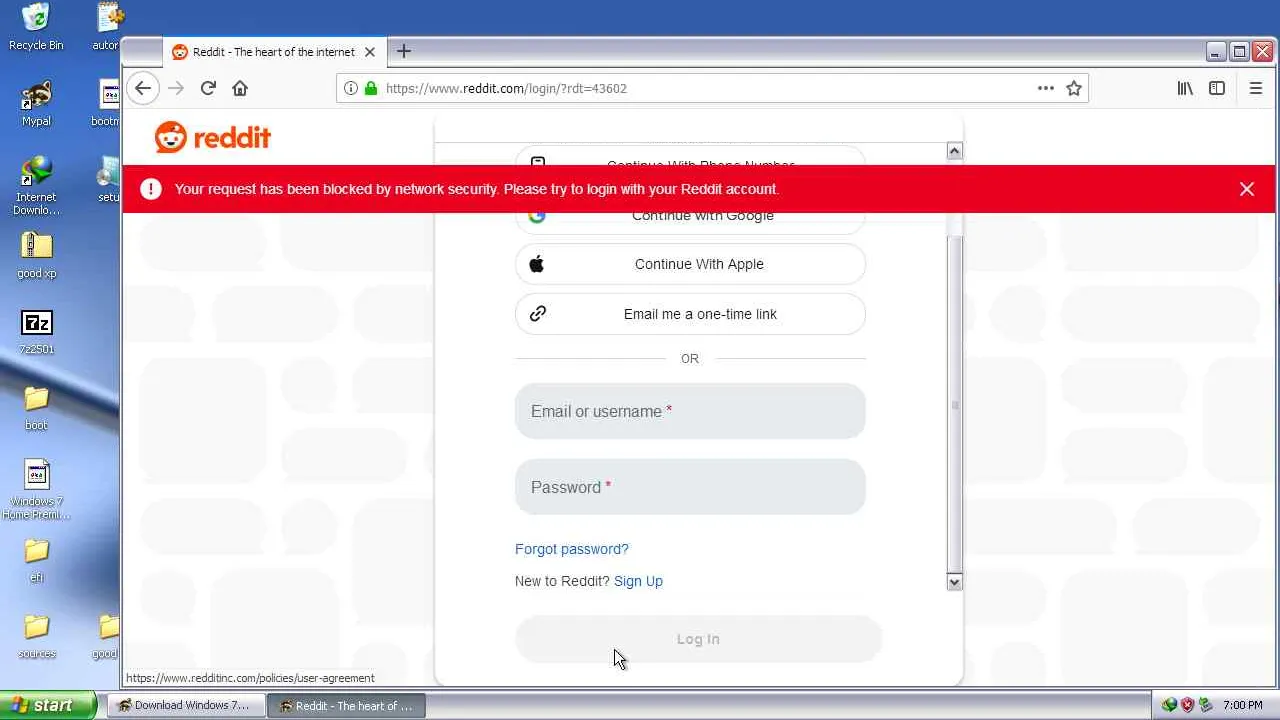This screenshot has width=1280, height=720.
Task: Dismiss the red network security error banner
Action: point(1247,189)
